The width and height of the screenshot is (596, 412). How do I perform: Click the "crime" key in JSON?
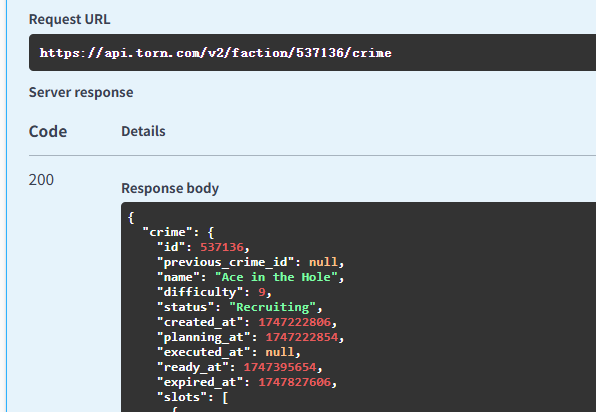point(168,232)
